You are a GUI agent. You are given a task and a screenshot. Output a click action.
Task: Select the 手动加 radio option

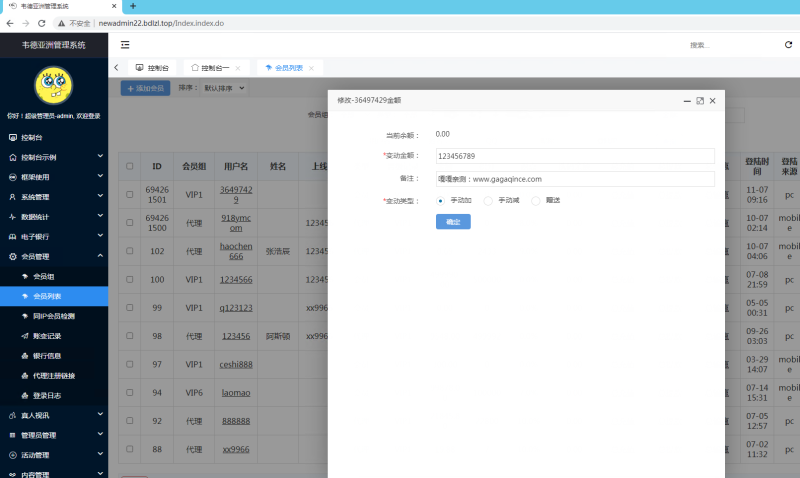[x=440, y=200]
